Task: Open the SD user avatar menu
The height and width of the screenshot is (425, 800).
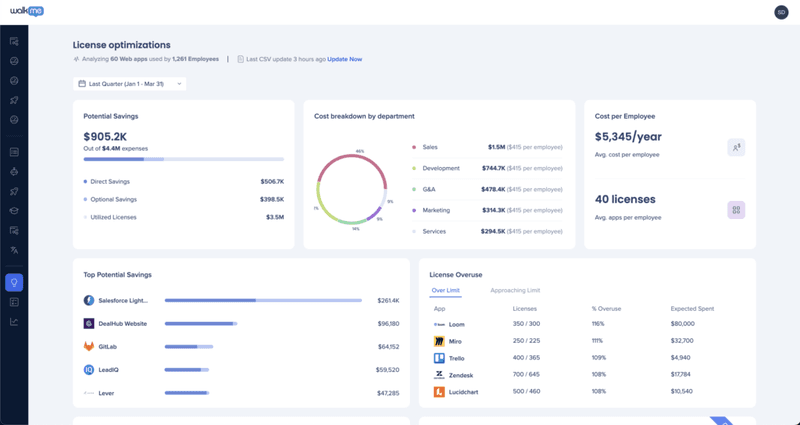Action: 781,12
